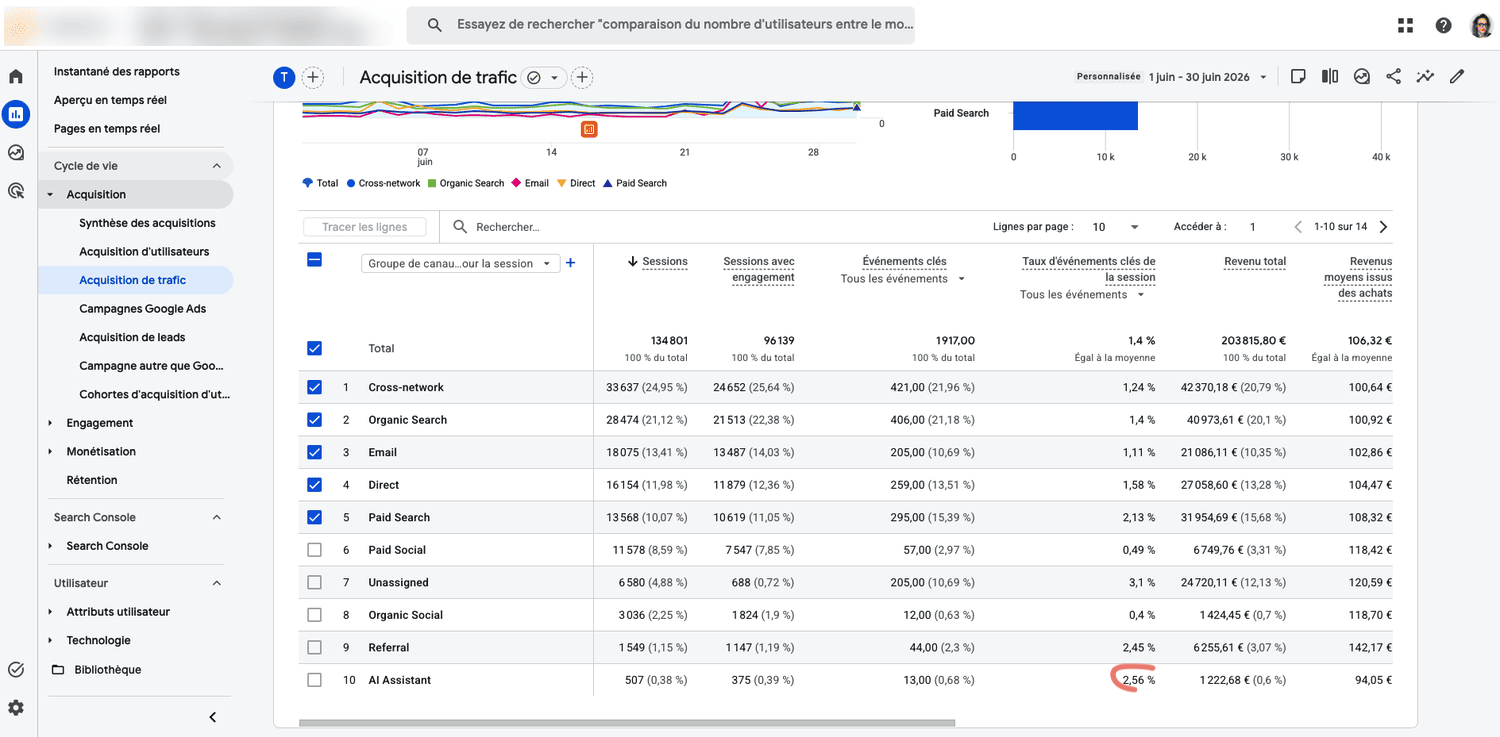This screenshot has height=737, width=1500.
Task: Open Aperçu en temps réel
Action: pos(110,100)
